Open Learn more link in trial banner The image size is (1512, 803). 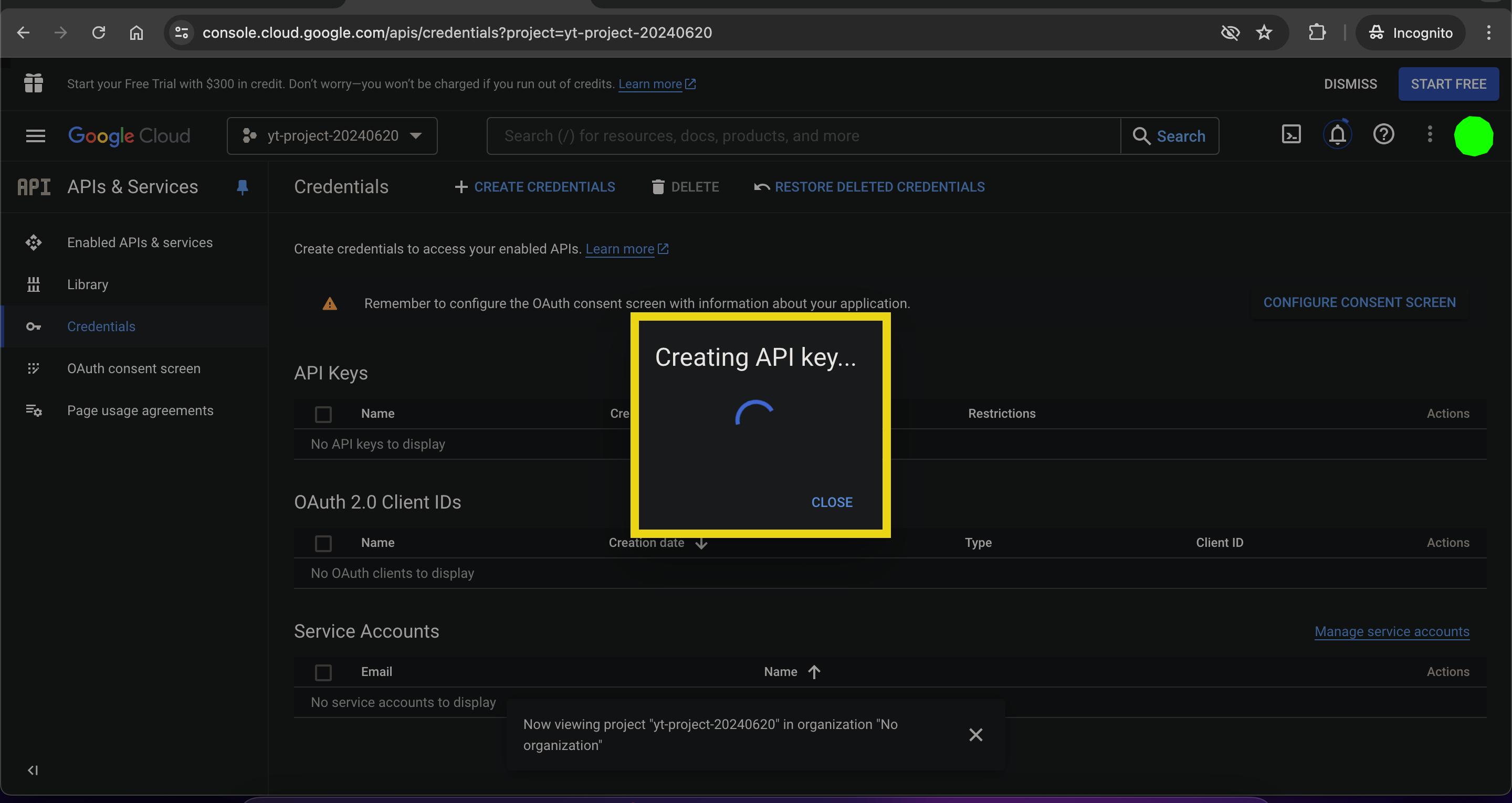(656, 84)
